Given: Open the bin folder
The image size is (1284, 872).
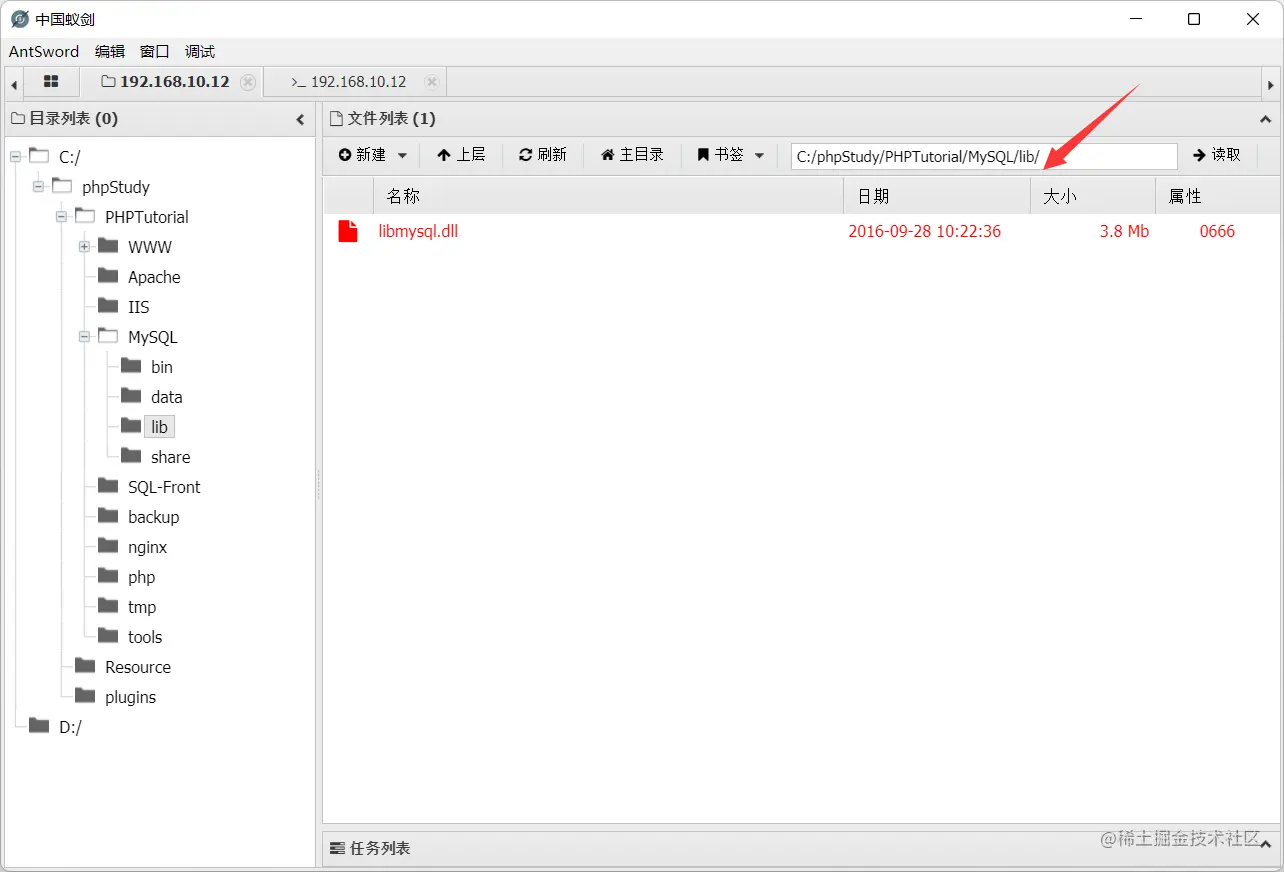Looking at the screenshot, I should click(x=162, y=367).
